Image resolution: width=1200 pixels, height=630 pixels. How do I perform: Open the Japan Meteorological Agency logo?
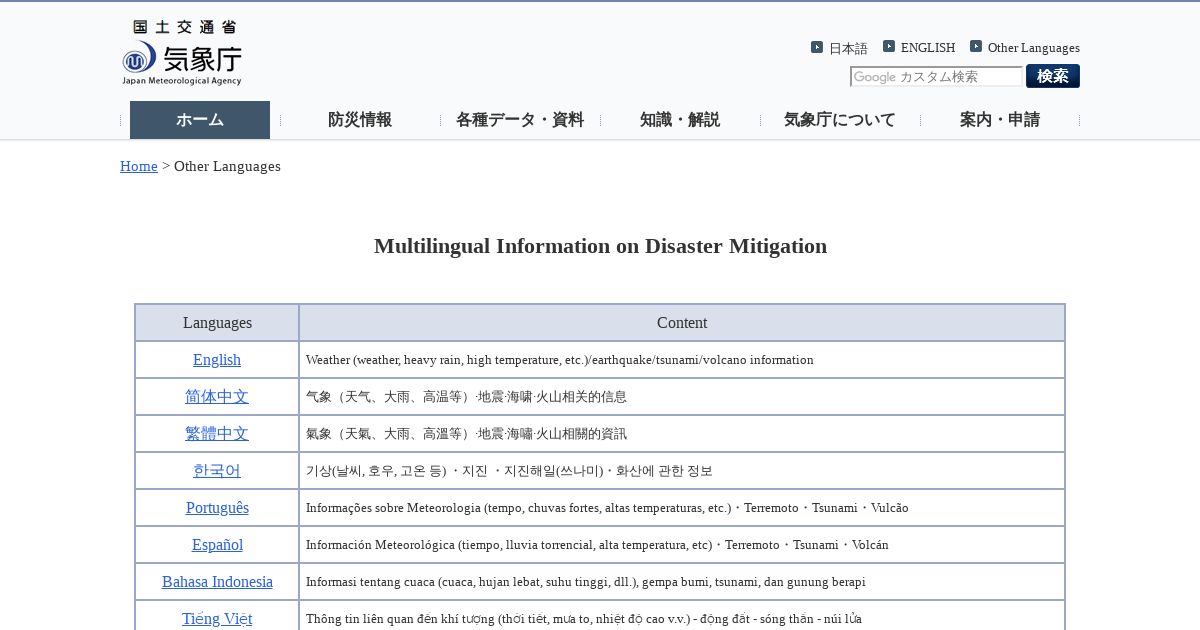[182, 53]
